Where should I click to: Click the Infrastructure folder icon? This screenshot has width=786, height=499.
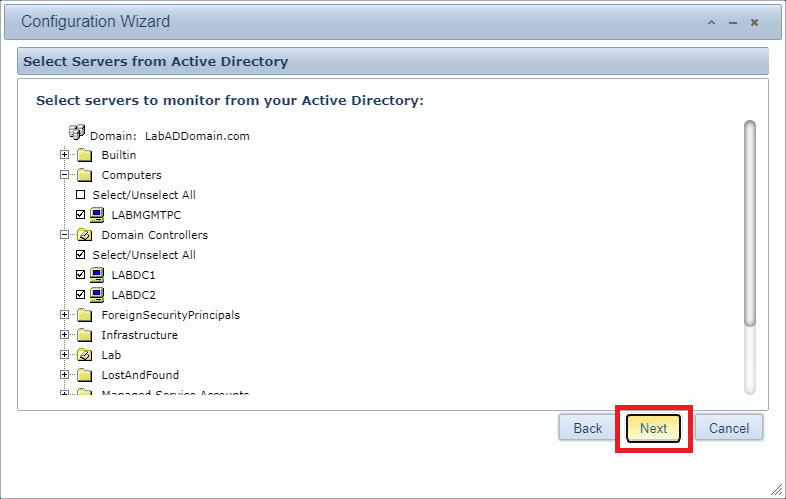click(x=84, y=335)
